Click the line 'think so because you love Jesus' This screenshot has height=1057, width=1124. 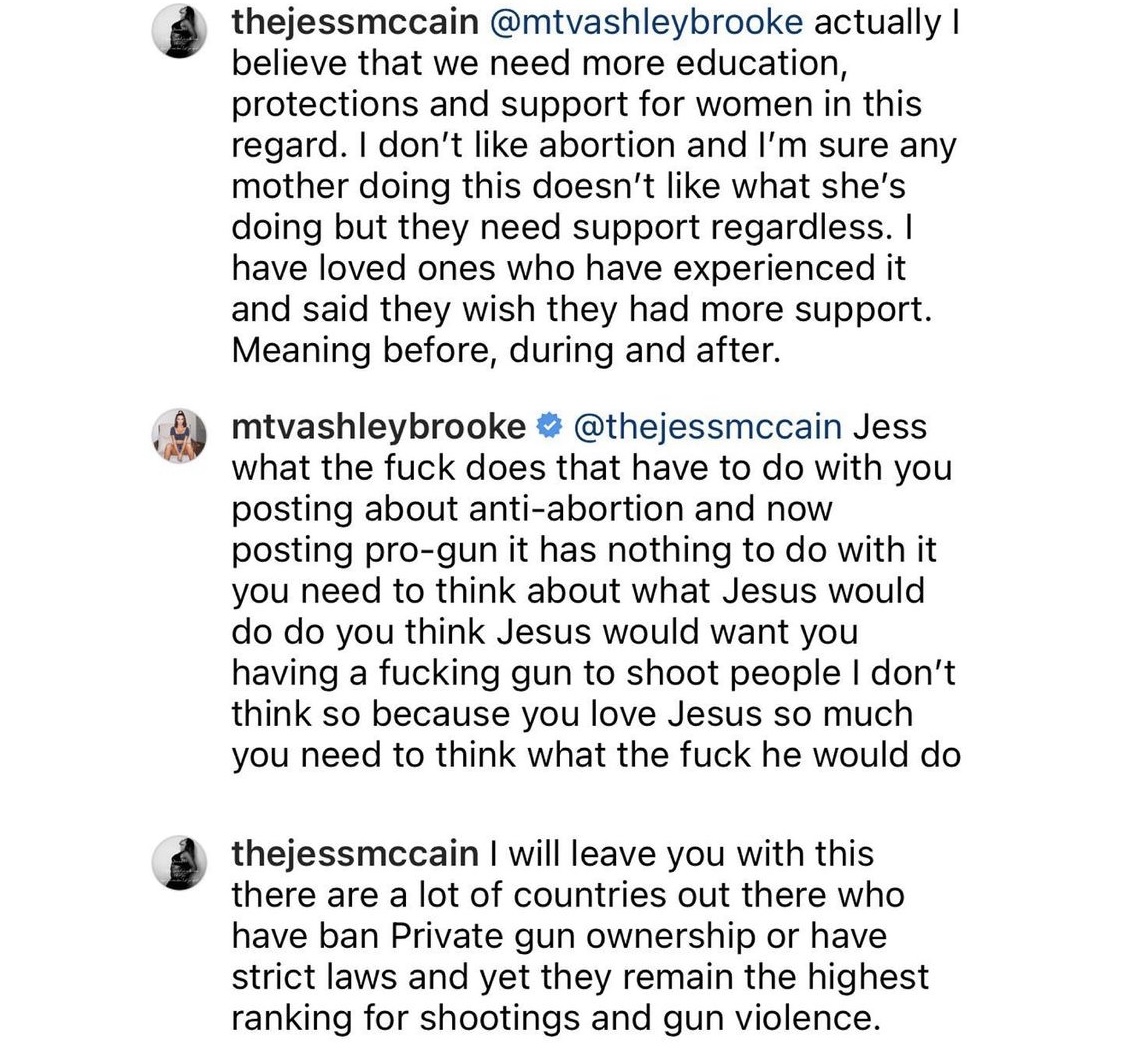click(572, 714)
